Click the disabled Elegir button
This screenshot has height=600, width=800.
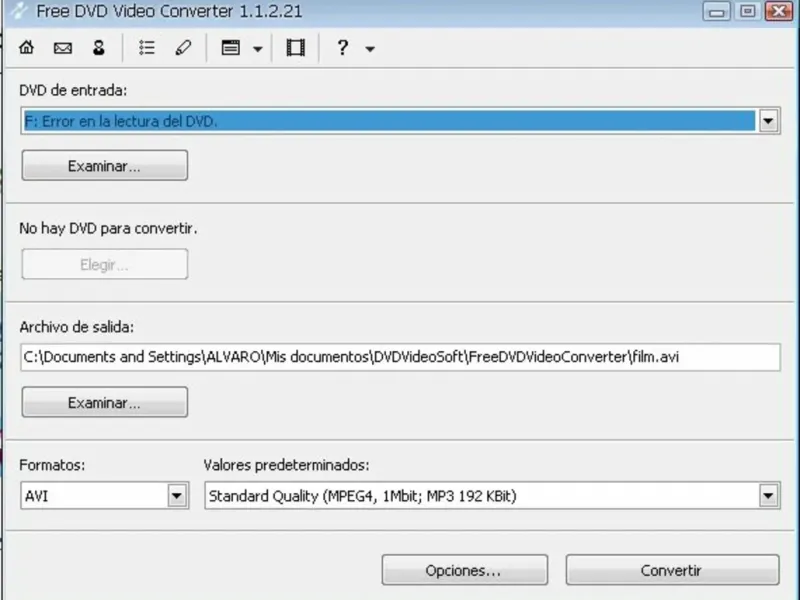click(105, 264)
